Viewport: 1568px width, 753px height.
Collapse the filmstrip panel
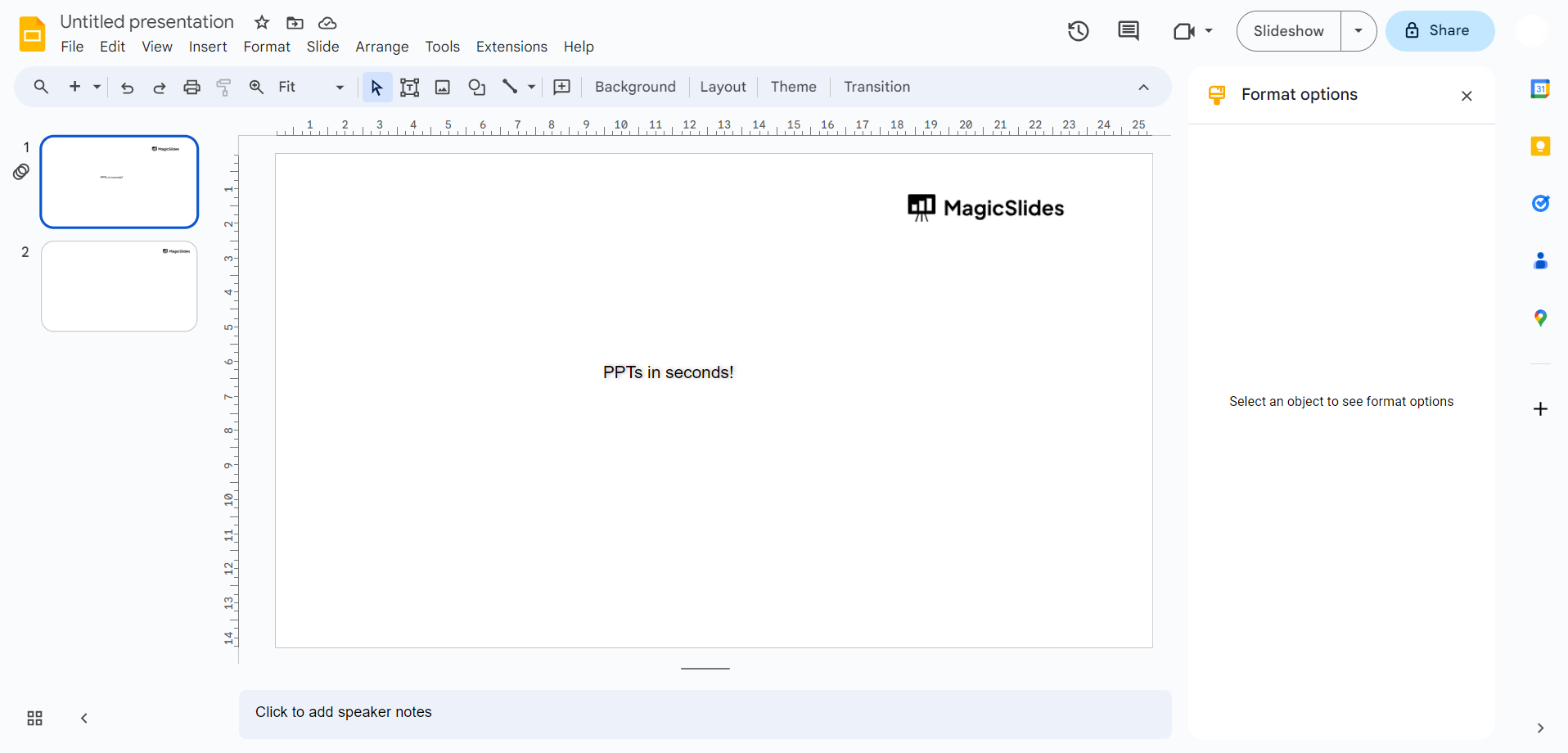[x=83, y=718]
